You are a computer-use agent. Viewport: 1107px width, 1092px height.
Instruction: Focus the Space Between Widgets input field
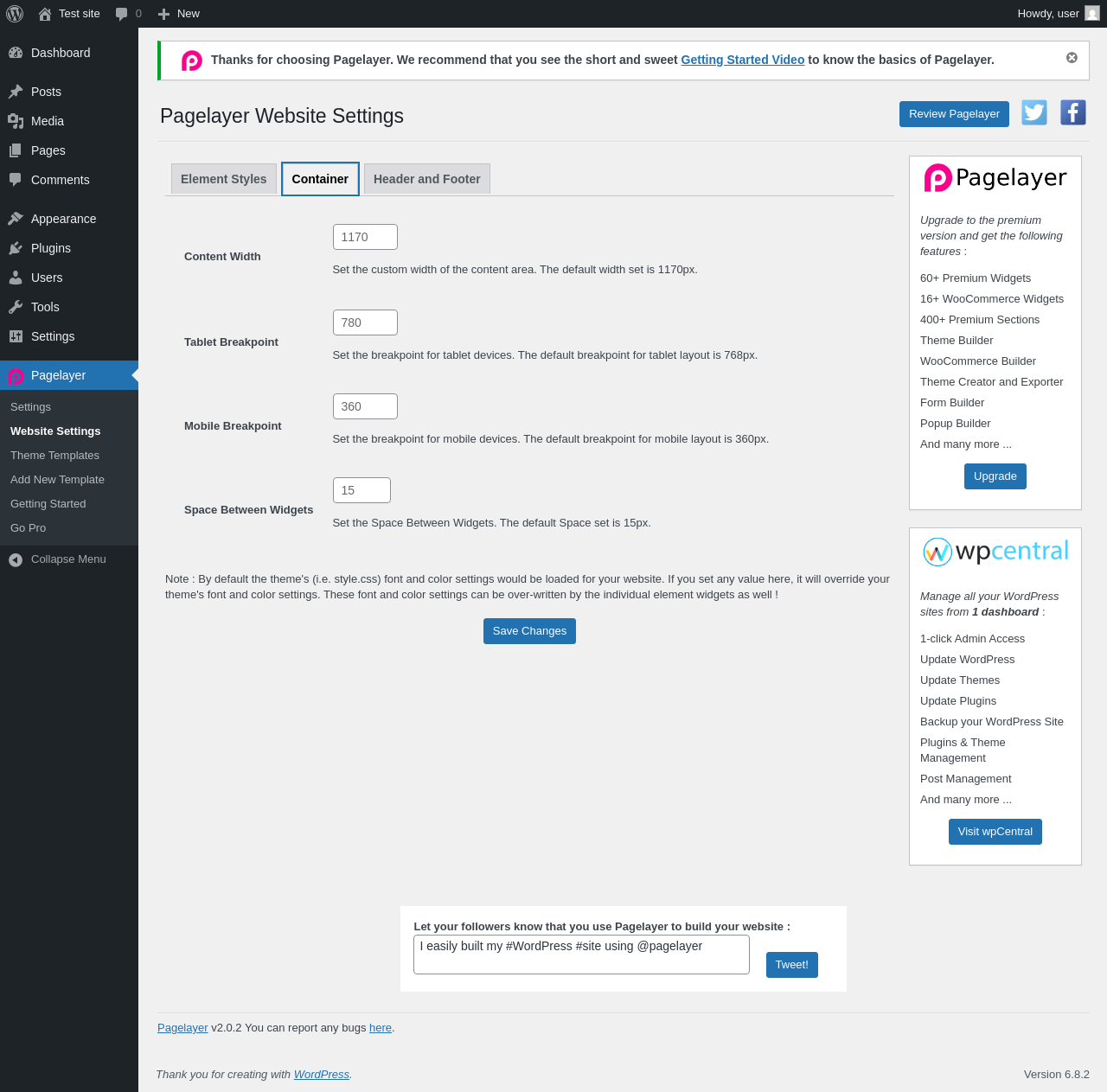coord(362,490)
